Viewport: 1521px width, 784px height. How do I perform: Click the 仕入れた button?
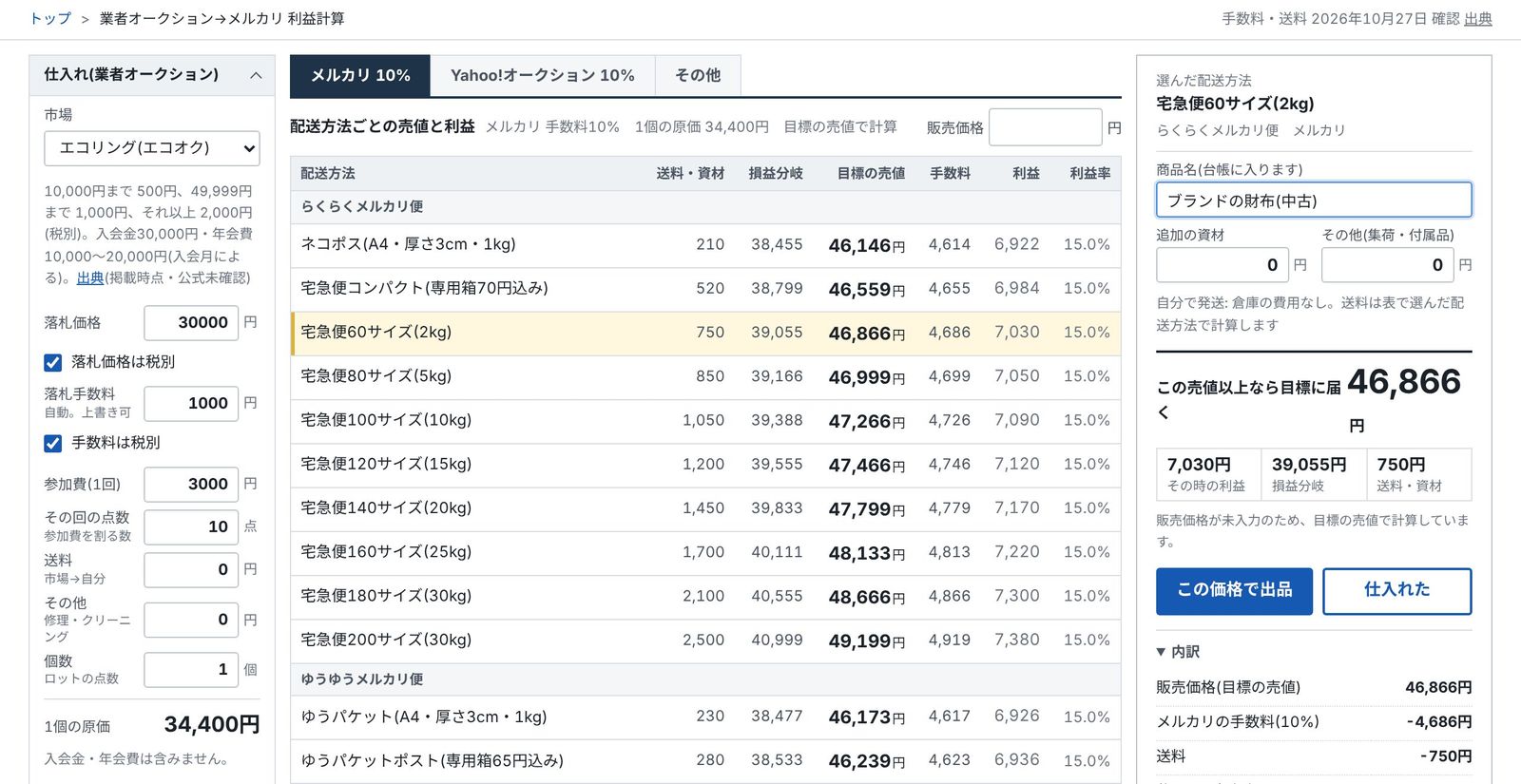pos(1397,590)
